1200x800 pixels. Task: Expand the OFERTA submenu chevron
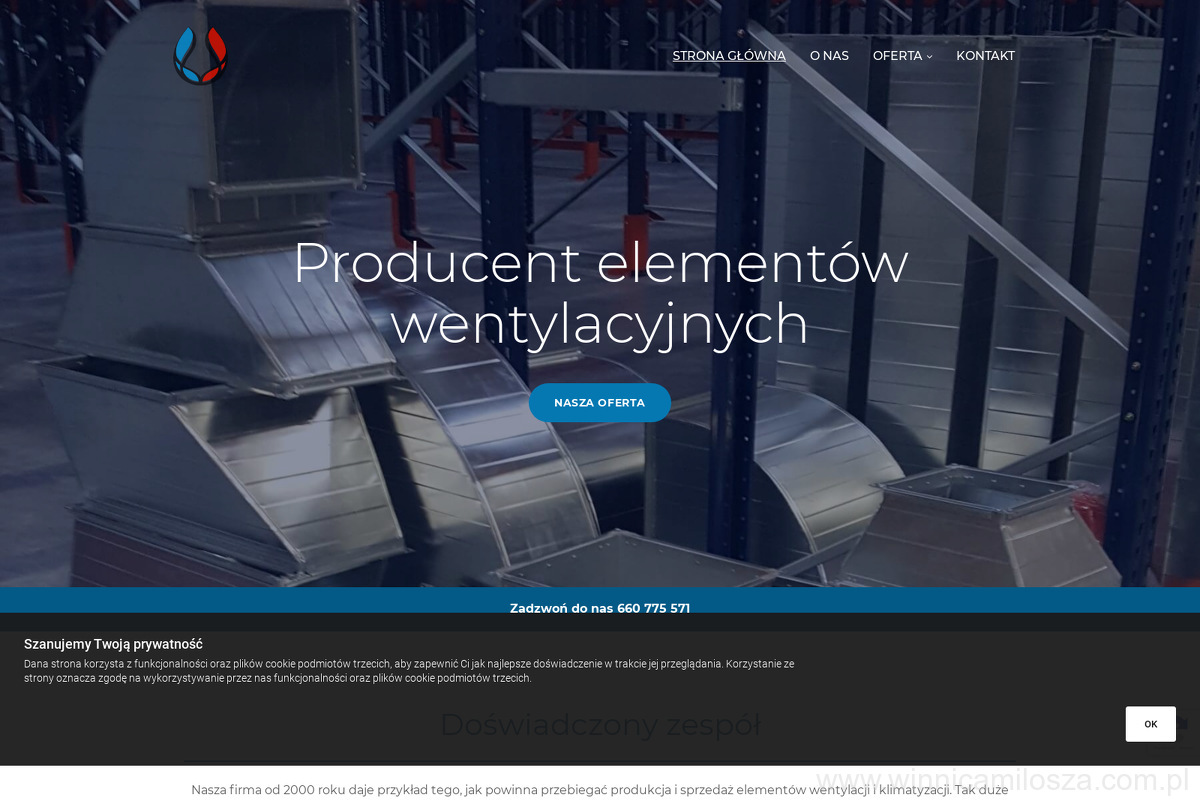pyautogui.click(x=929, y=57)
